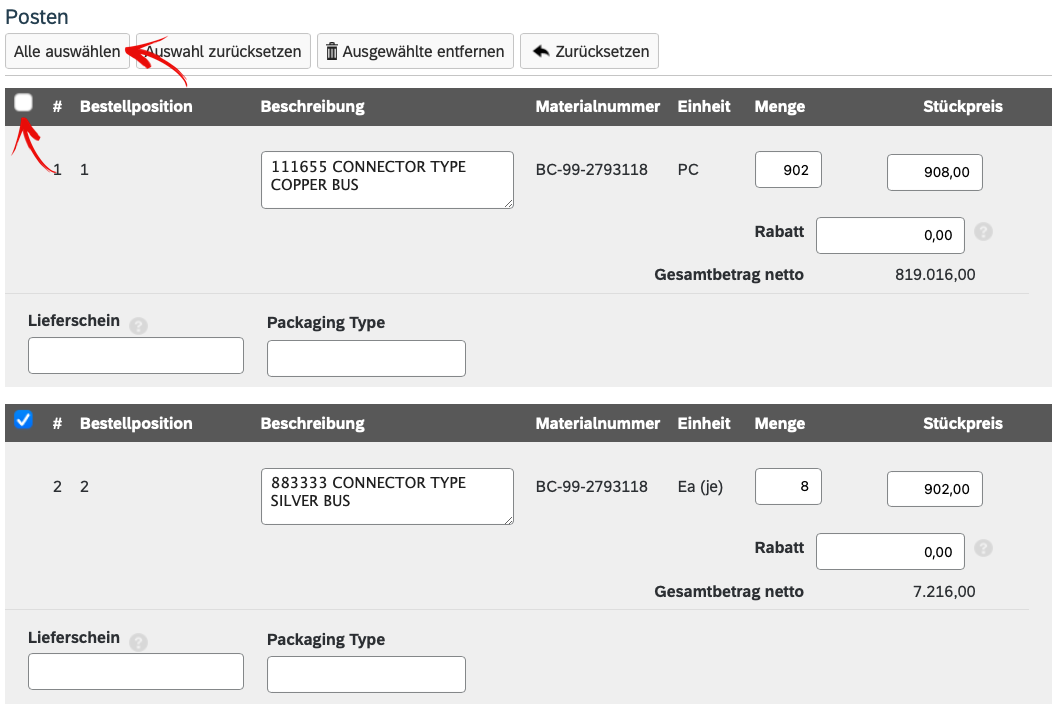Click second item's Lieferschein input field
Screen dimensions: 1058x710
click(136, 671)
